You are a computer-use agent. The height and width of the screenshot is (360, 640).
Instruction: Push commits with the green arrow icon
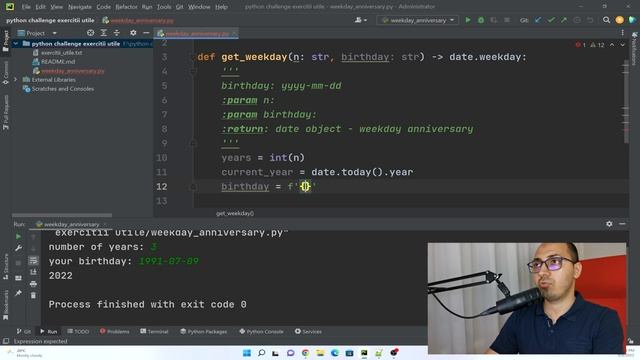coord(564,20)
